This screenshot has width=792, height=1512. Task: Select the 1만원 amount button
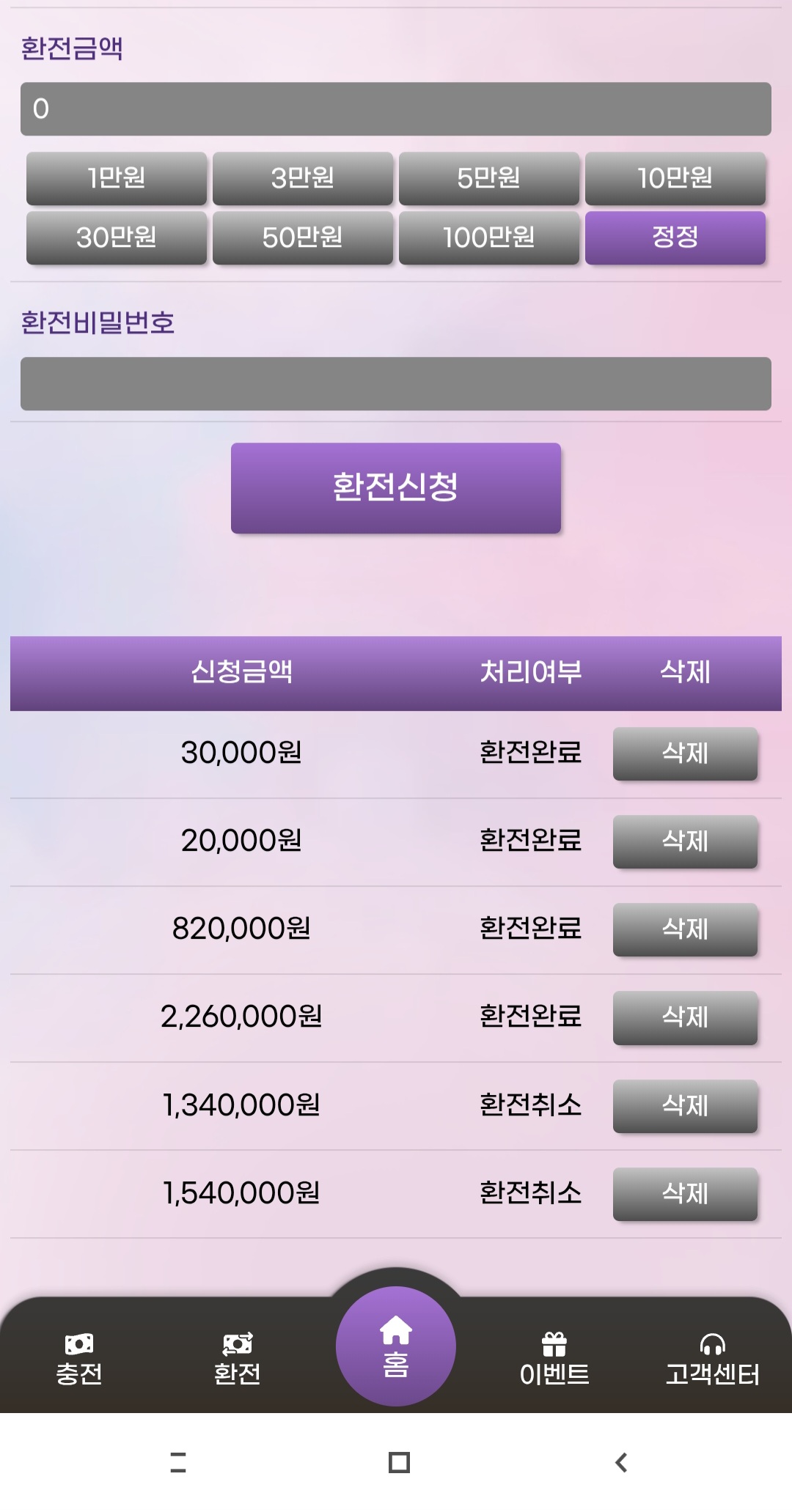tap(117, 178)
